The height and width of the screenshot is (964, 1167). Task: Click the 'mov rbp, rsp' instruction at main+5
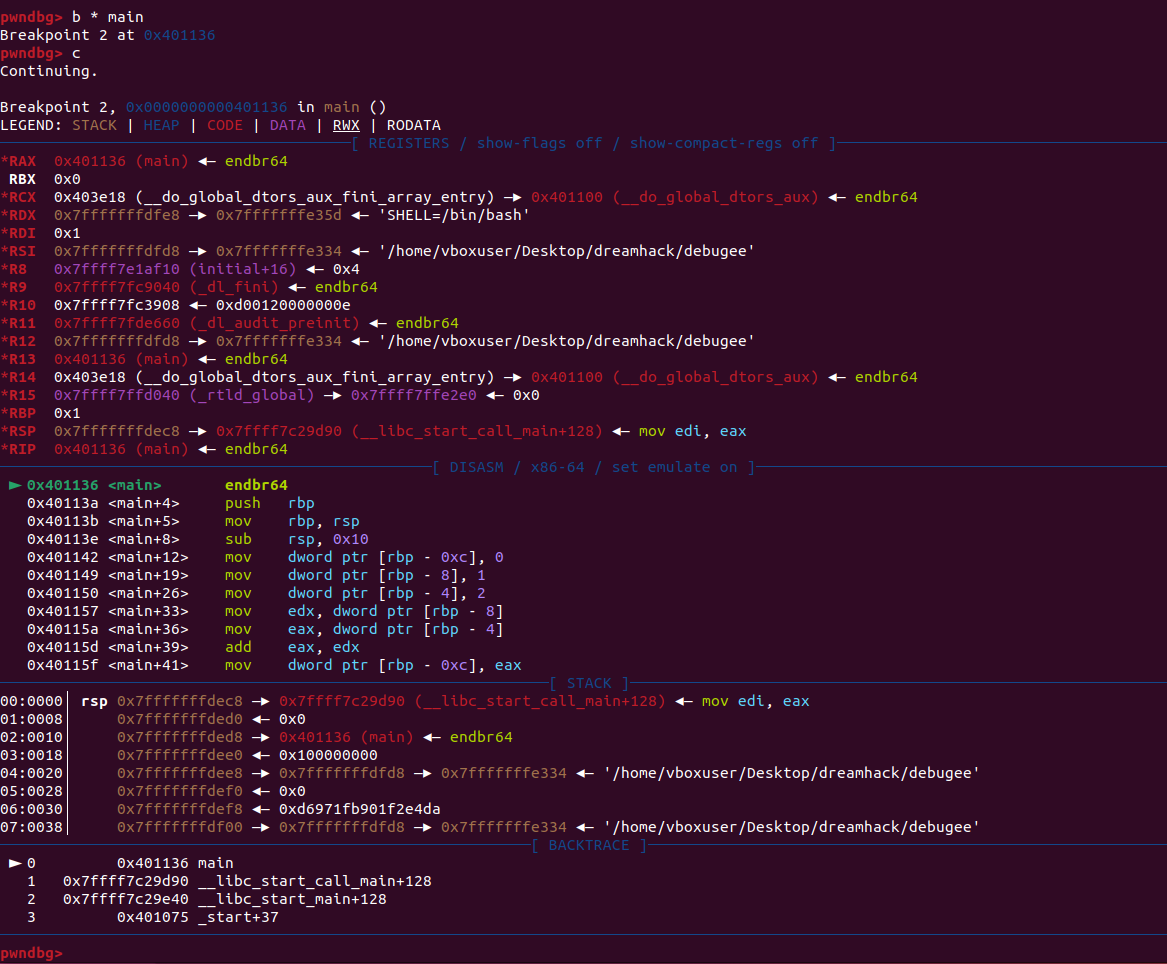pos(292,521)
